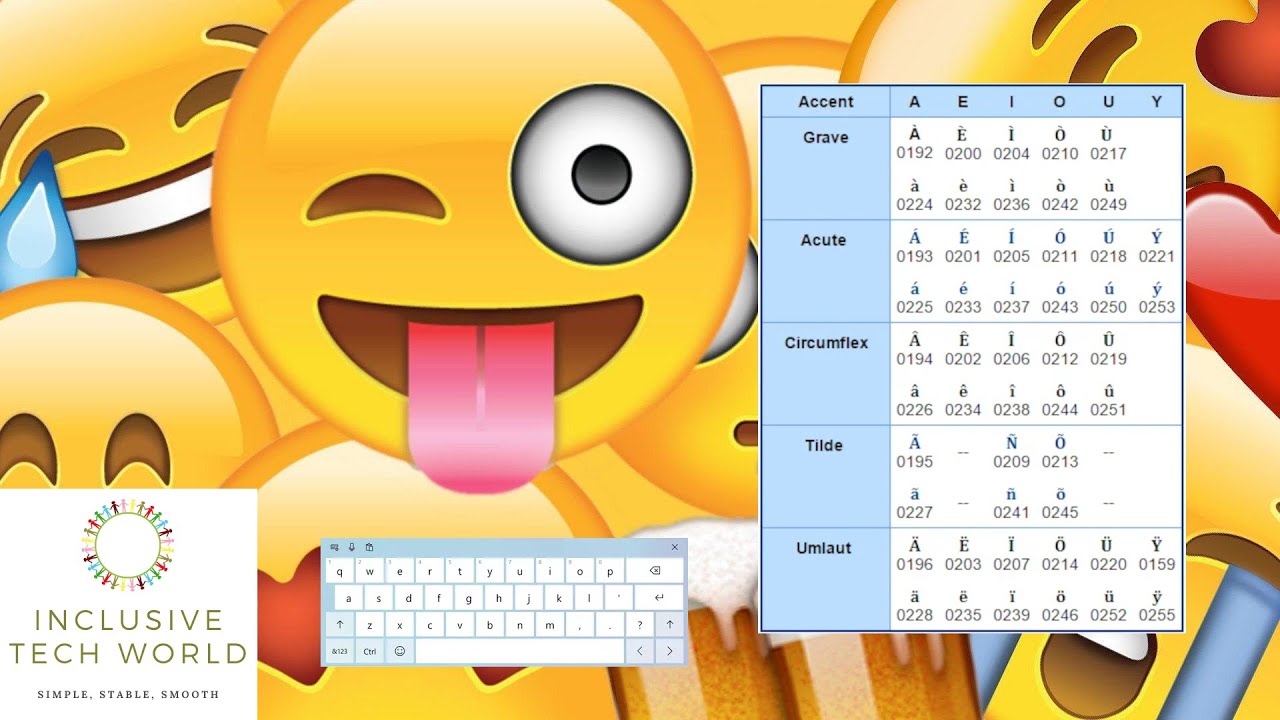Tap the left caret cursor key
Viewport: 1280px width, 720px height.
tap(640, 651)
